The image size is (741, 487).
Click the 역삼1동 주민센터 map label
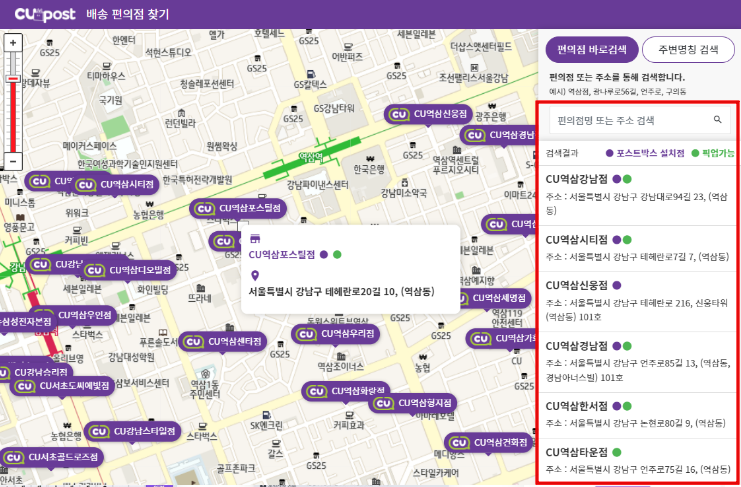click(x=205, y=388)
